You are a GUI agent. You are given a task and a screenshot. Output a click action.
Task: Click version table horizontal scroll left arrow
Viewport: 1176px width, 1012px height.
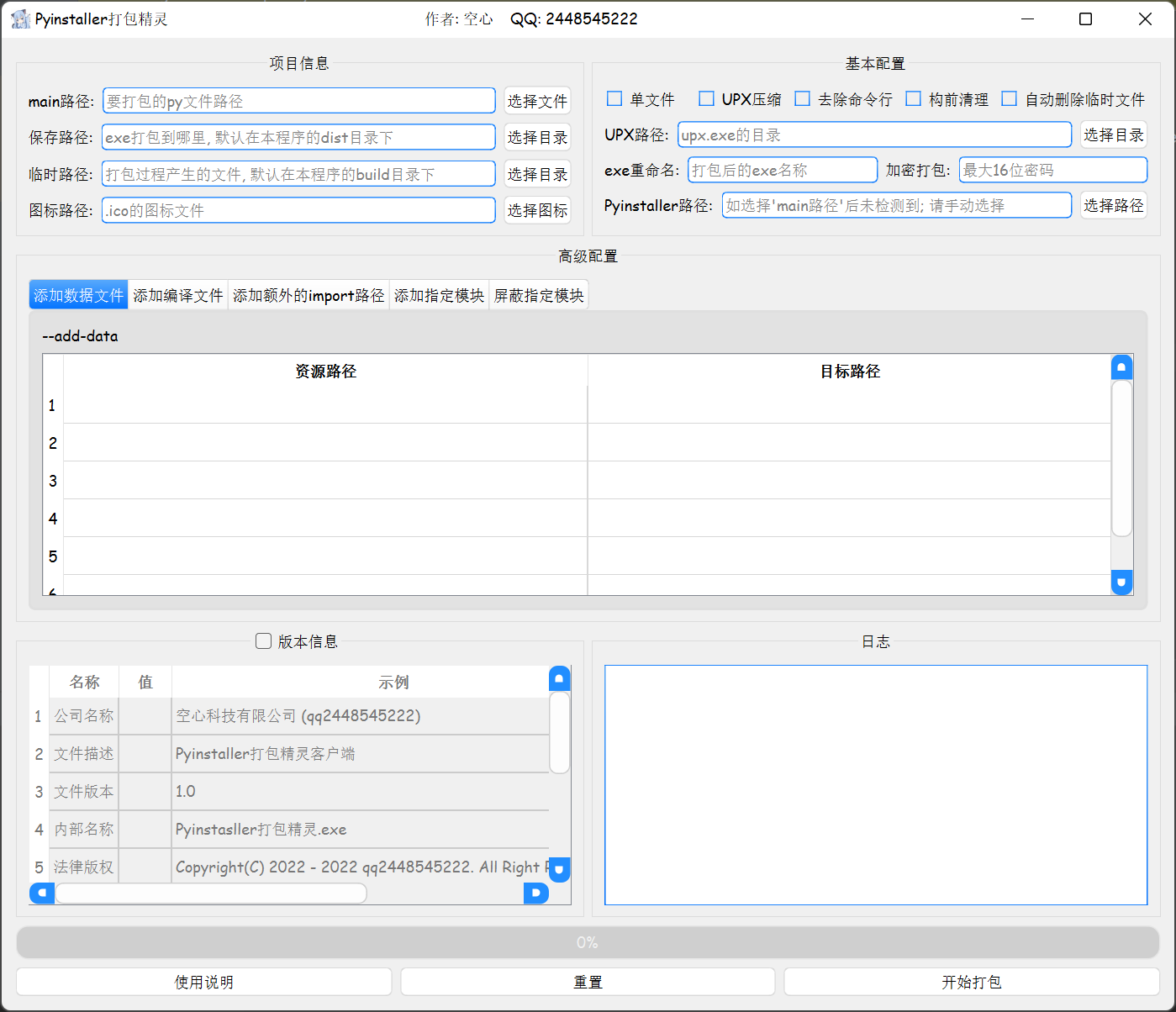pyautogui.click(x=42, y=893)
